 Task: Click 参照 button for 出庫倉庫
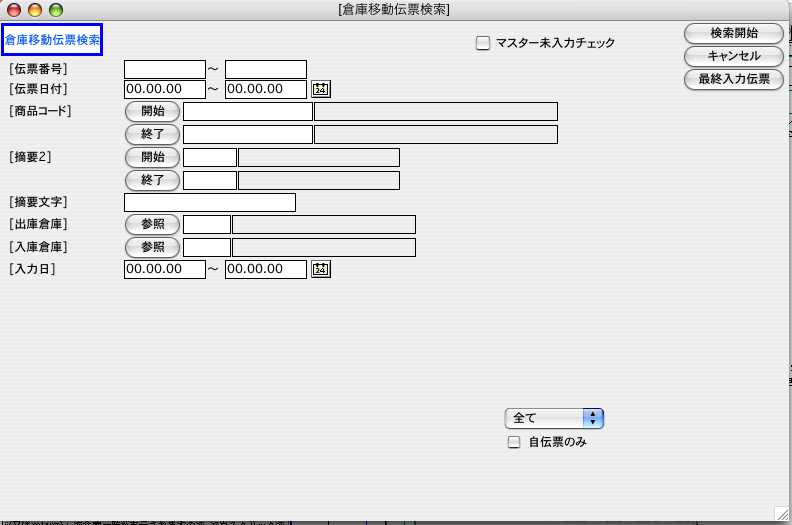pos(152,224)
